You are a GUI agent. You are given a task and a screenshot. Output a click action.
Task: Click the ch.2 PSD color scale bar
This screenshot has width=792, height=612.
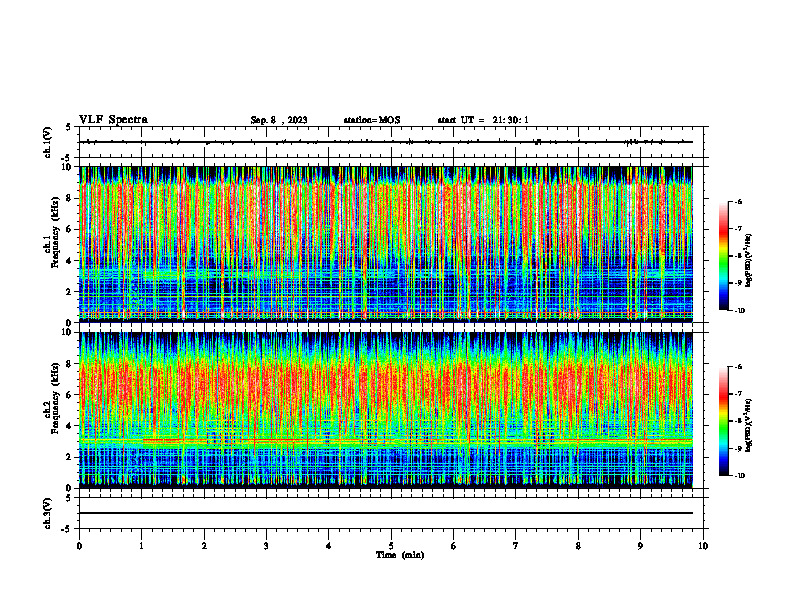coord(724,421)
